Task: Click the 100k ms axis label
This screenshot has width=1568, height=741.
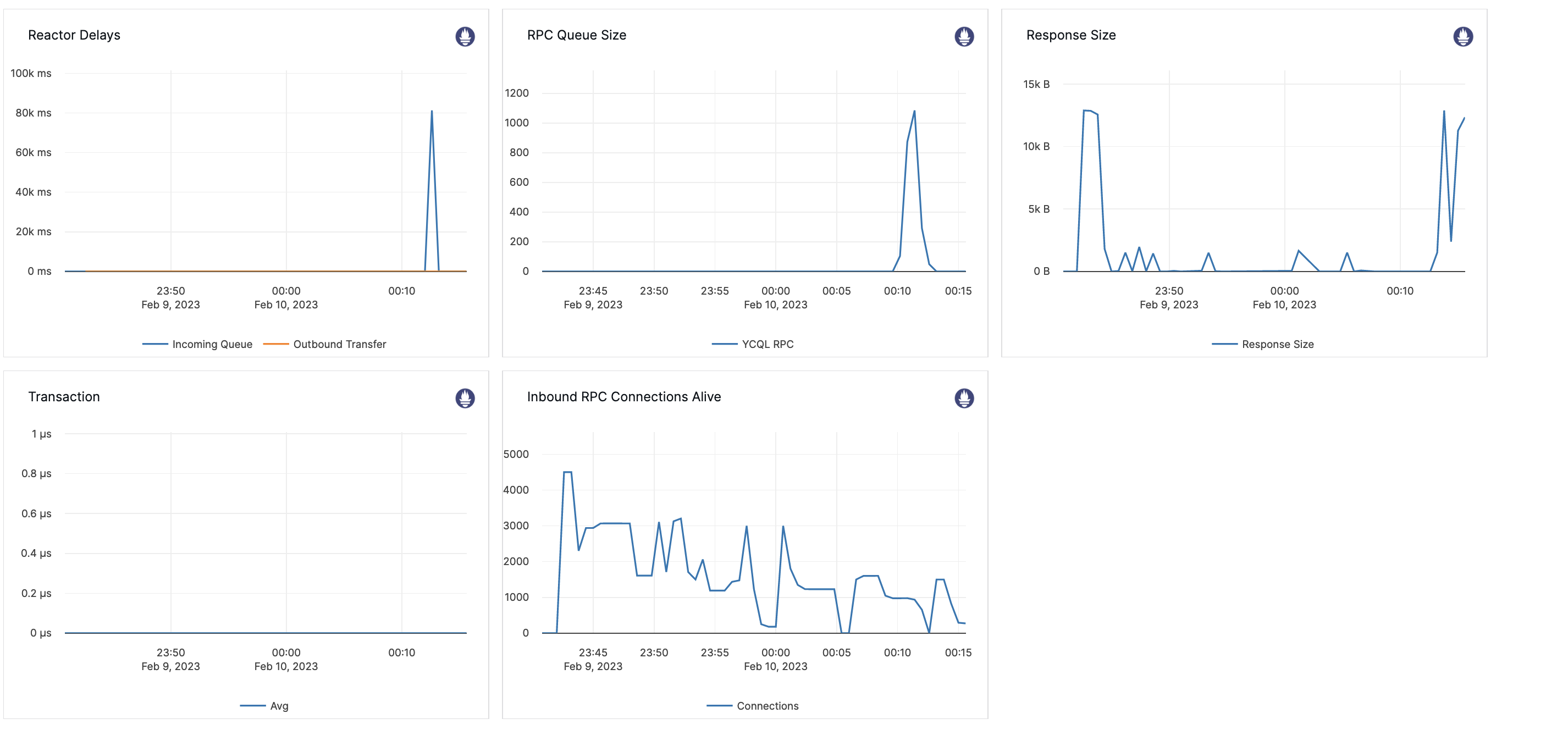Action: click(x=31, y=73)
